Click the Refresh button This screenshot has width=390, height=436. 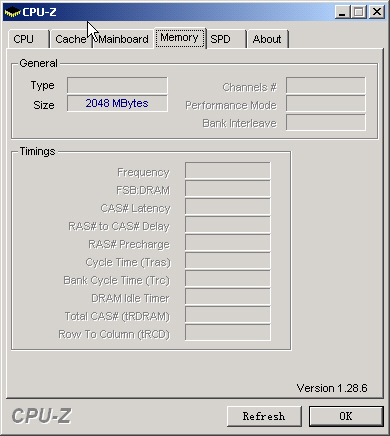coord(264,416)
